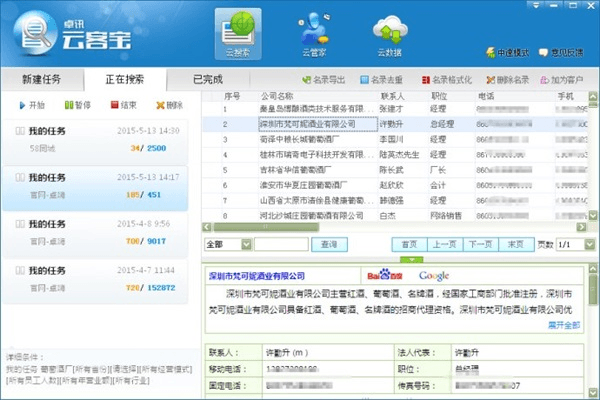Switch to the 已完成 tab
This screenshot has height=400, width=600.
click(x=207, y=79)
